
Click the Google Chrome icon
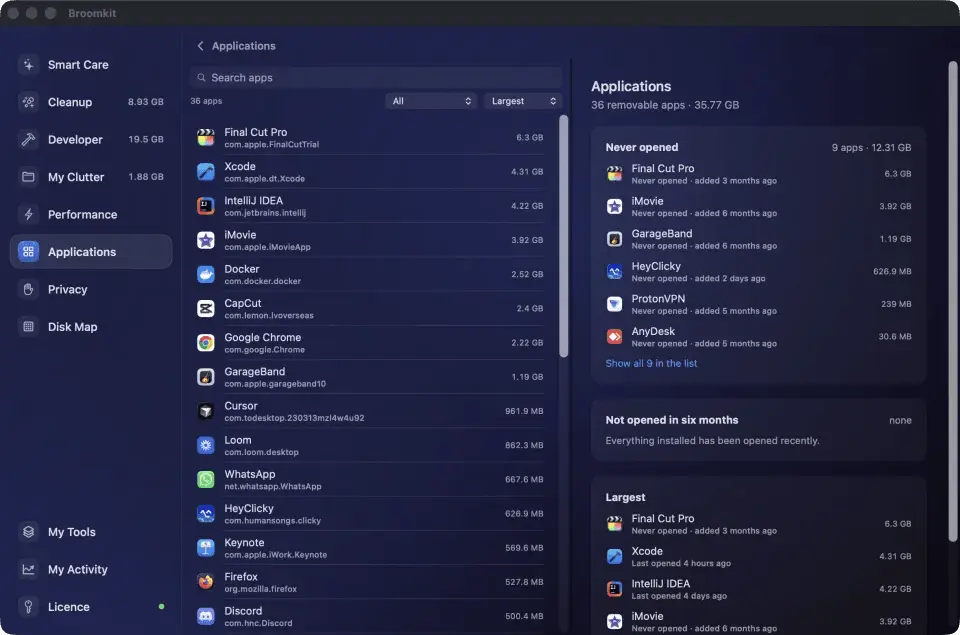coord(206,343)
